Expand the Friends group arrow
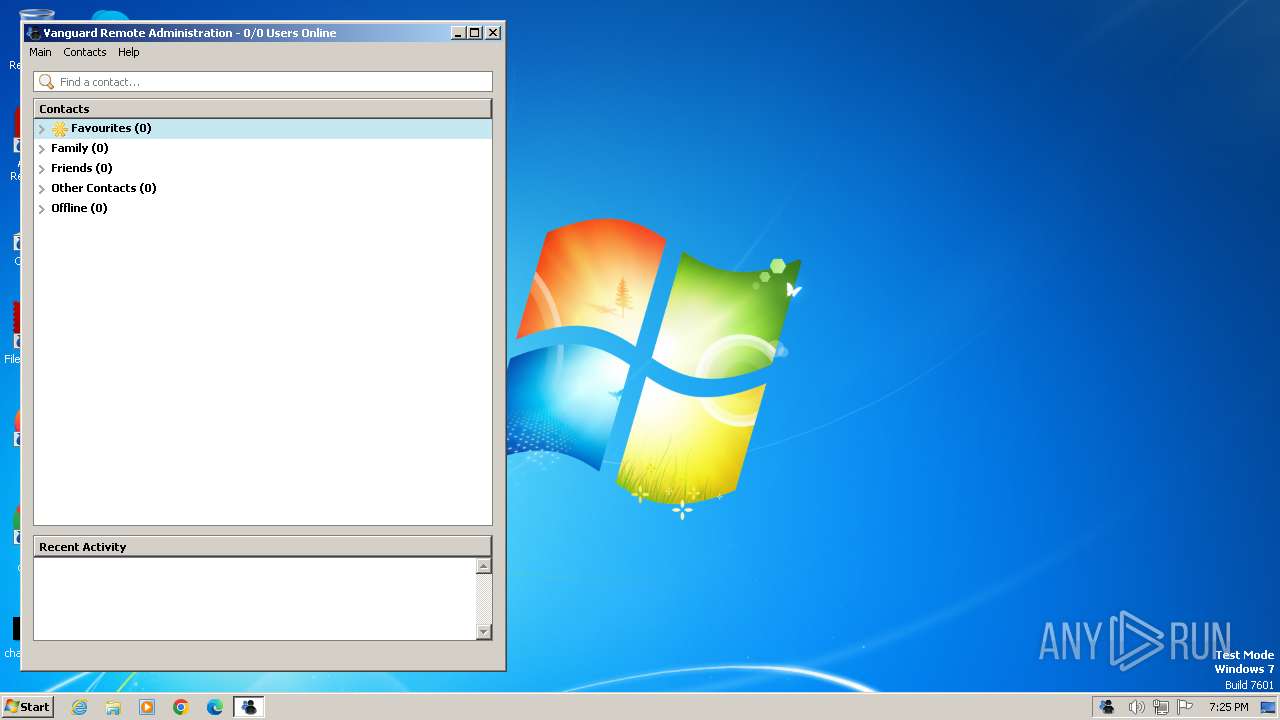The width and height of the screenshot is (1280, 720). [42, 169]
